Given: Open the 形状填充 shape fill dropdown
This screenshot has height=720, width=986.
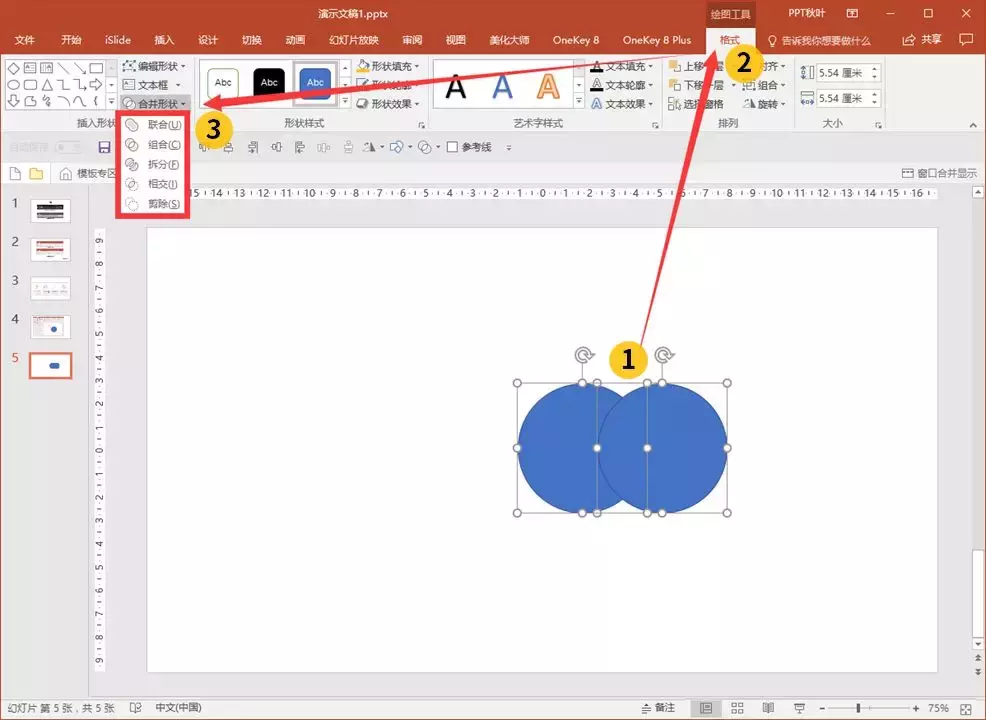Looking at the screenshot, I should point(387,66).
